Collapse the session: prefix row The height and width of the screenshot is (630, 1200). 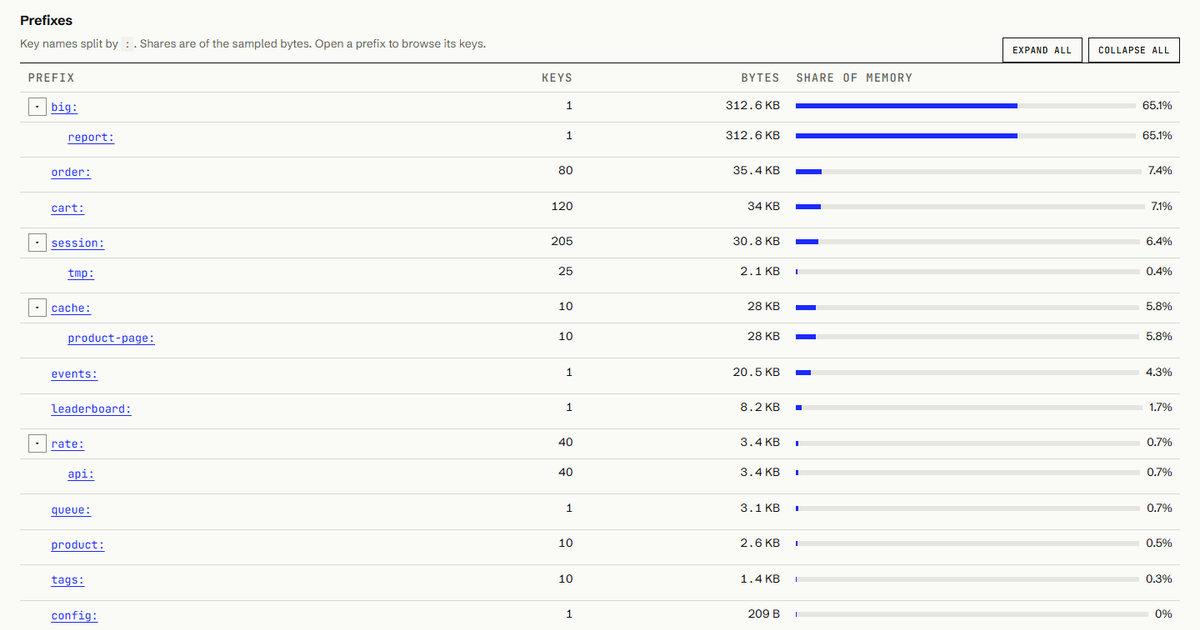tap(36, 242)
